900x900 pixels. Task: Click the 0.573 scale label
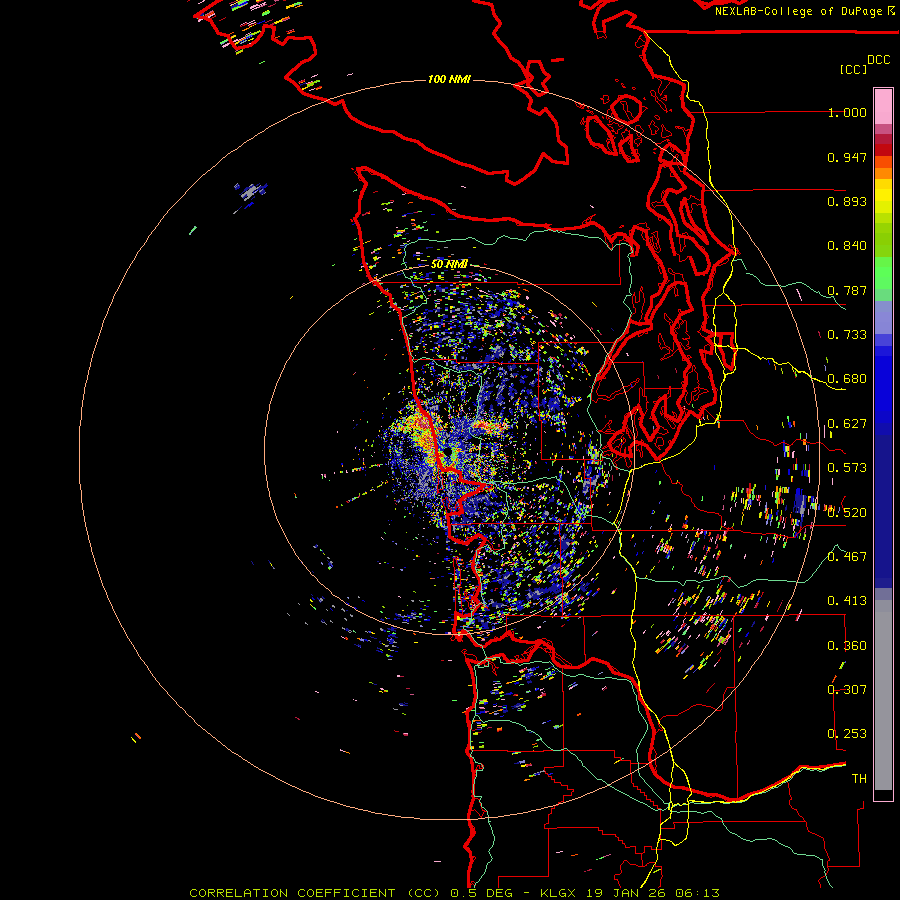(x=847, y=468)
